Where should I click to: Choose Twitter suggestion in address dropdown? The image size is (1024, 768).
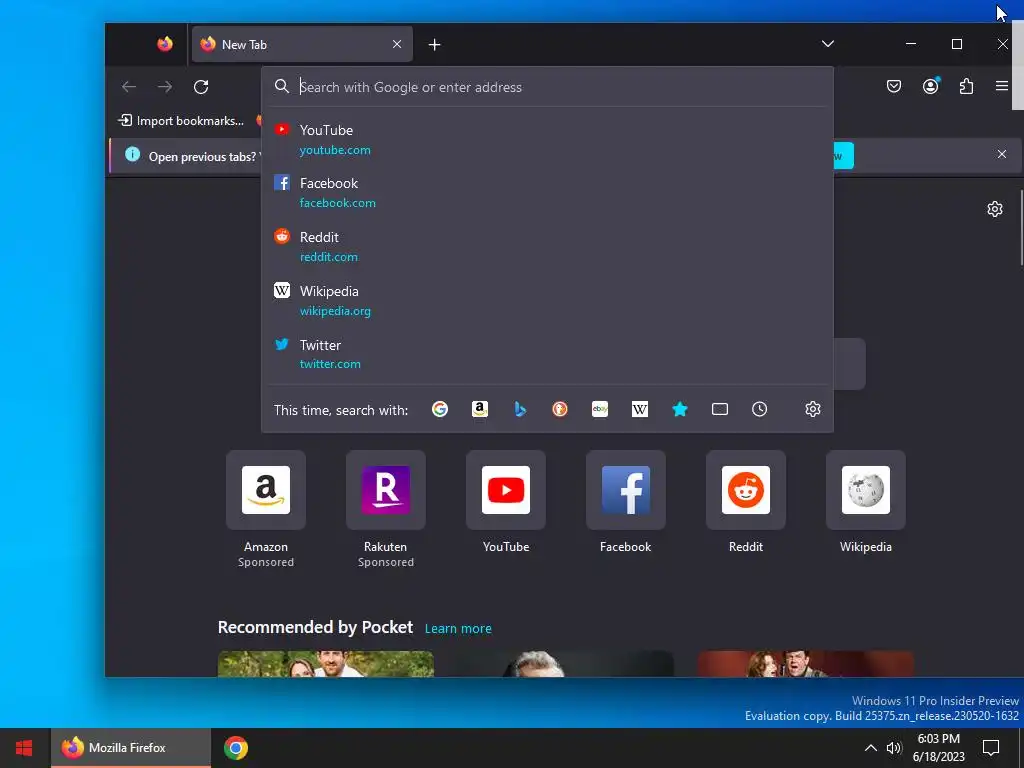(x=547, y=354)
